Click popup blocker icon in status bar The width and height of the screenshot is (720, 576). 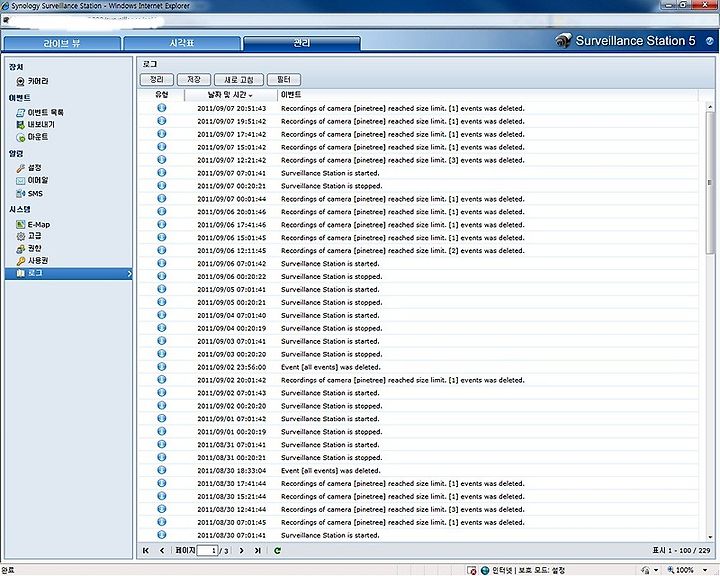pyautogui.click(x=472, y=570)
